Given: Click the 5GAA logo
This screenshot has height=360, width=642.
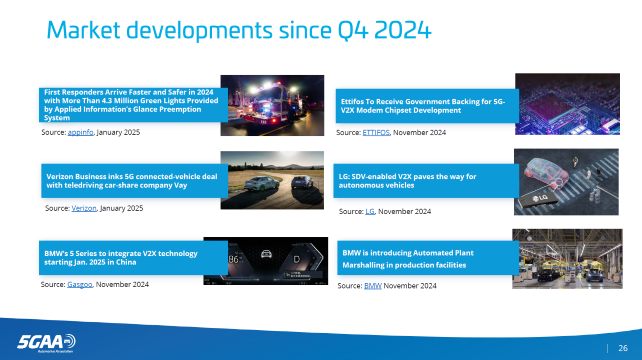Looking at the screenshot, I should coord(46,343).
